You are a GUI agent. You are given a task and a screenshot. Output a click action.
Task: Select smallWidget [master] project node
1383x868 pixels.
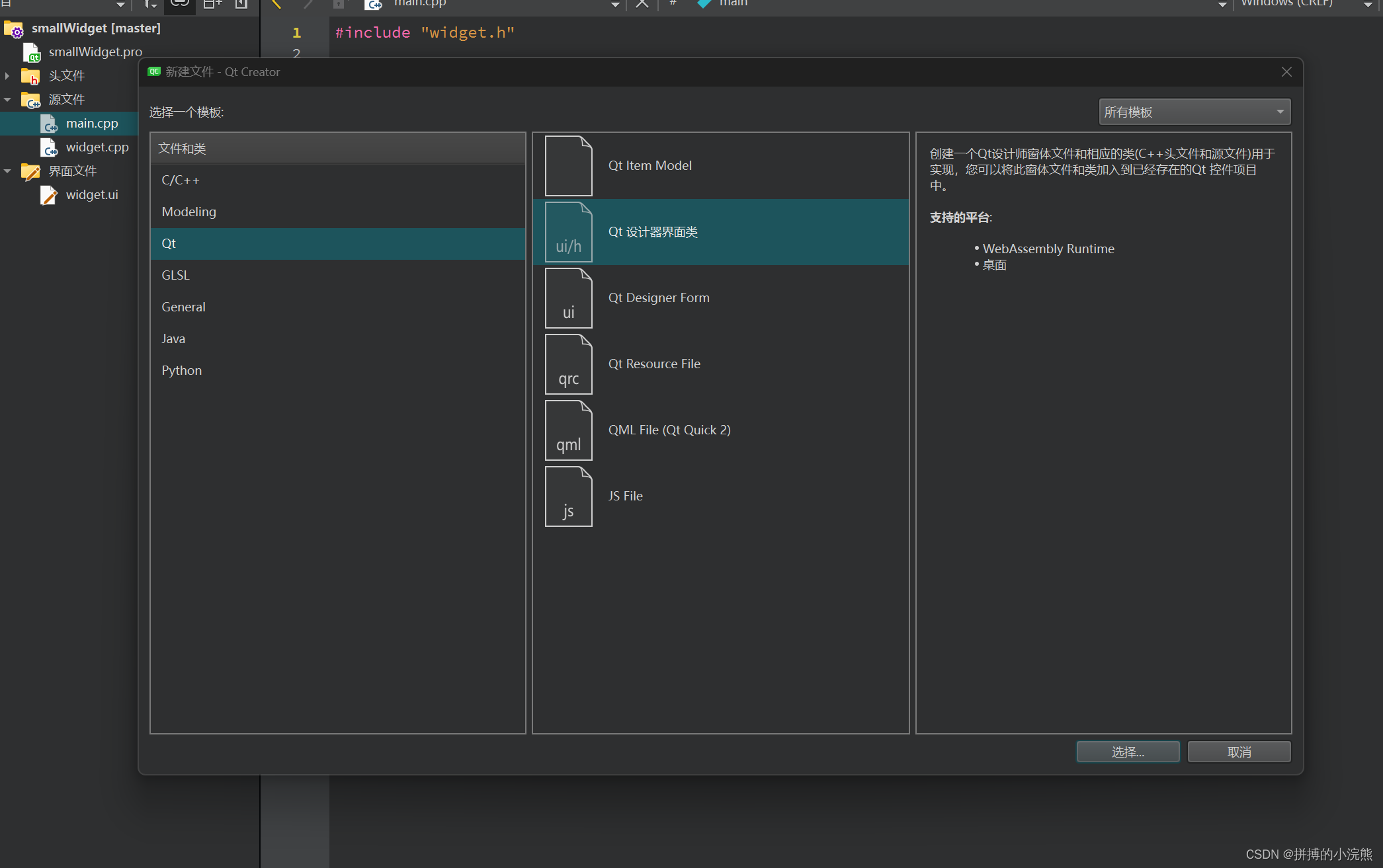point(96,28)
